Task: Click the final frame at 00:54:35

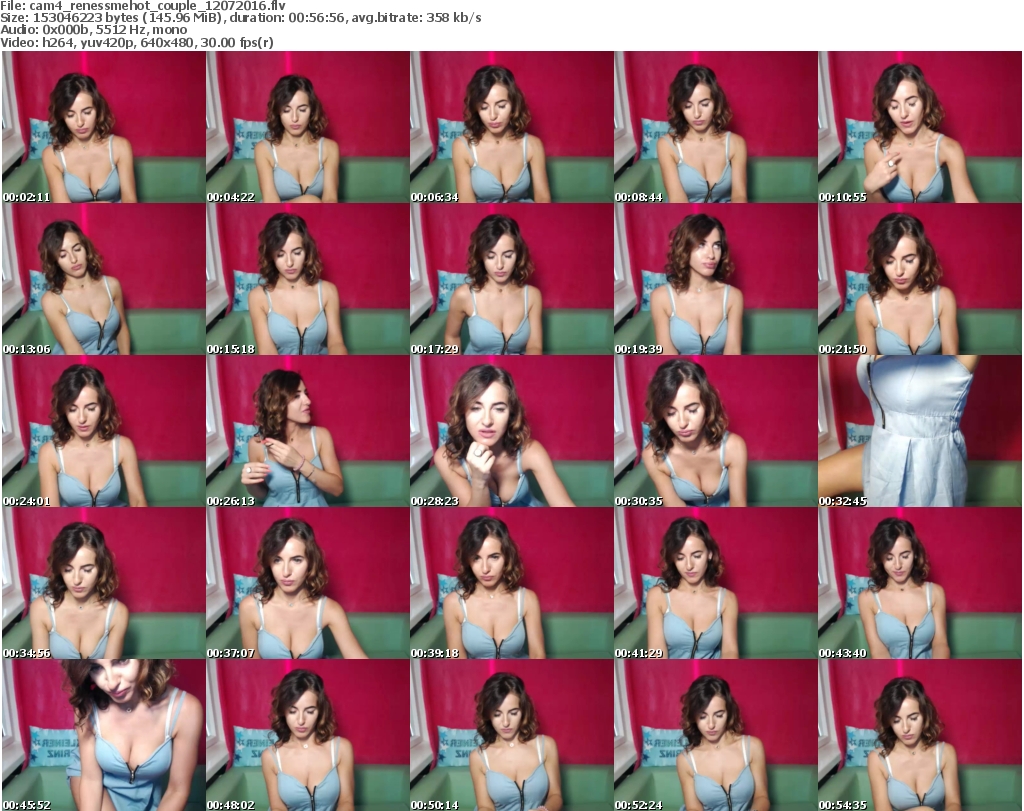Action: [920, 735]
